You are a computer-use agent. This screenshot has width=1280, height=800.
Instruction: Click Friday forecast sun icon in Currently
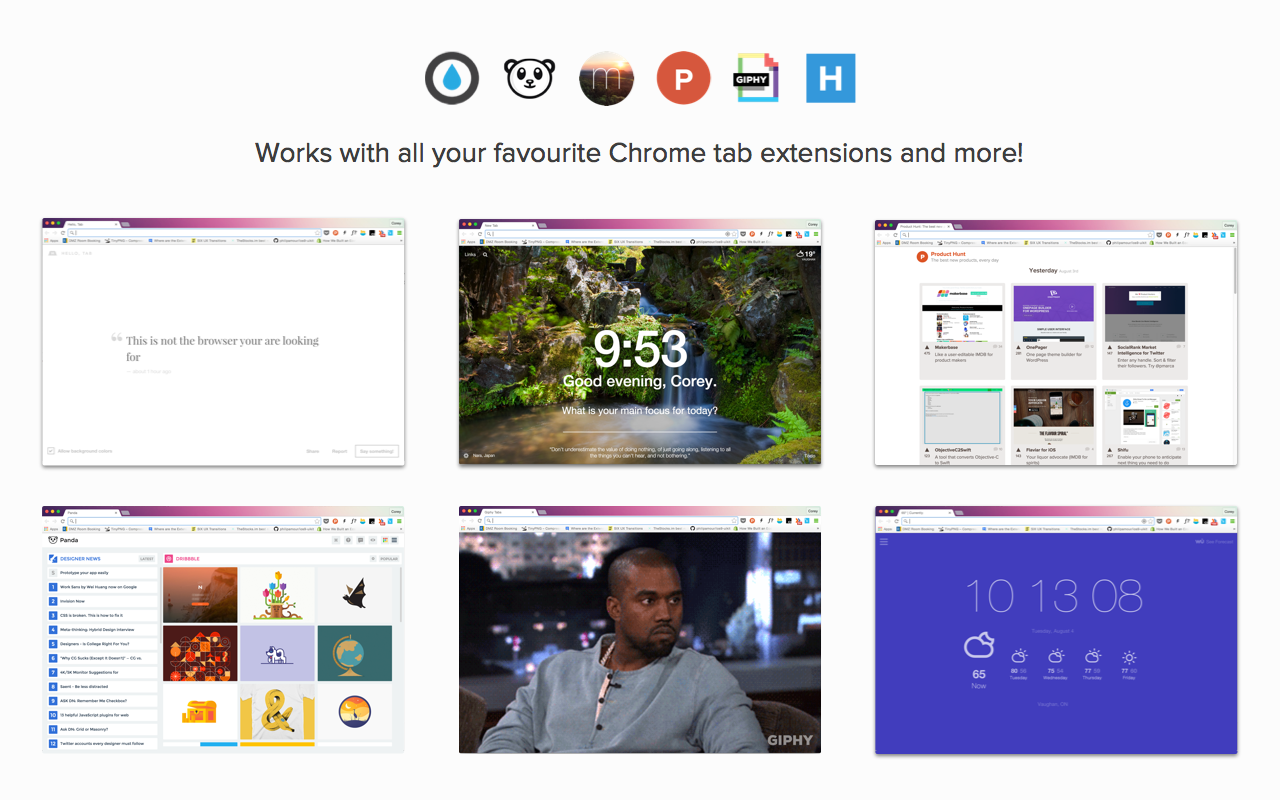click(x=1129, y=657)
